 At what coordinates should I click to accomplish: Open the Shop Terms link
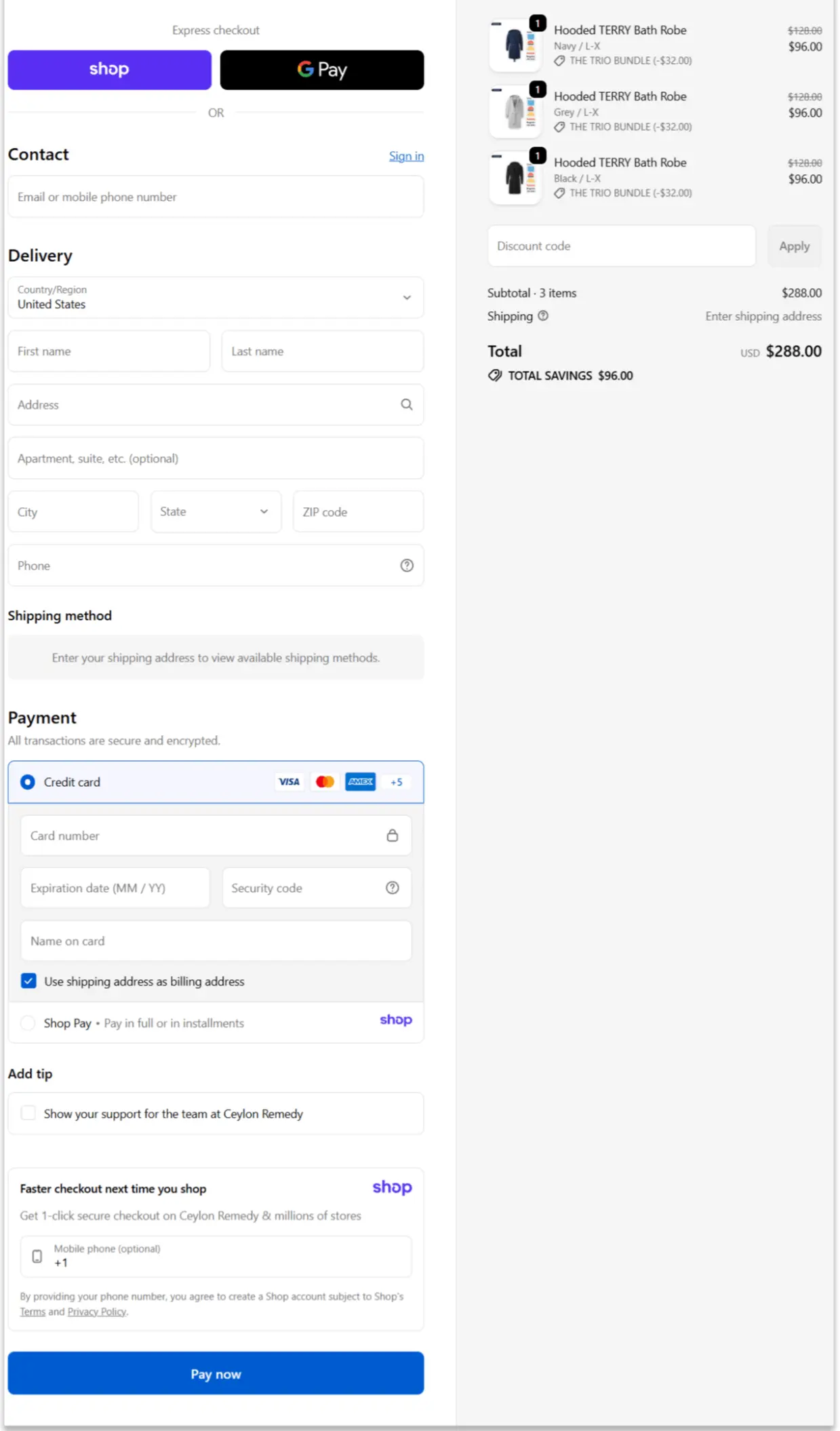(33, 1312)
